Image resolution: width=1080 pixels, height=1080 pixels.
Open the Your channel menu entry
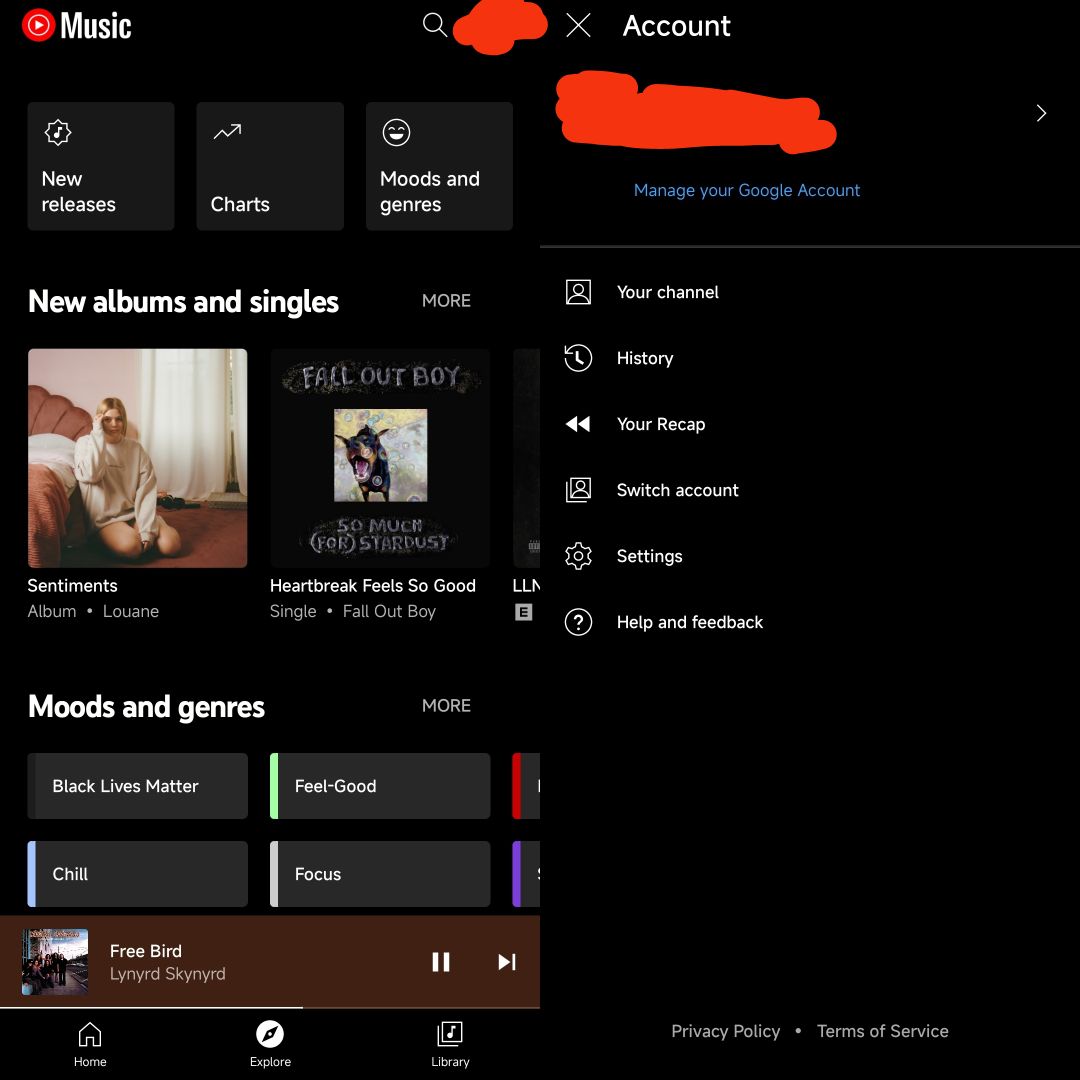coord(809,292)
